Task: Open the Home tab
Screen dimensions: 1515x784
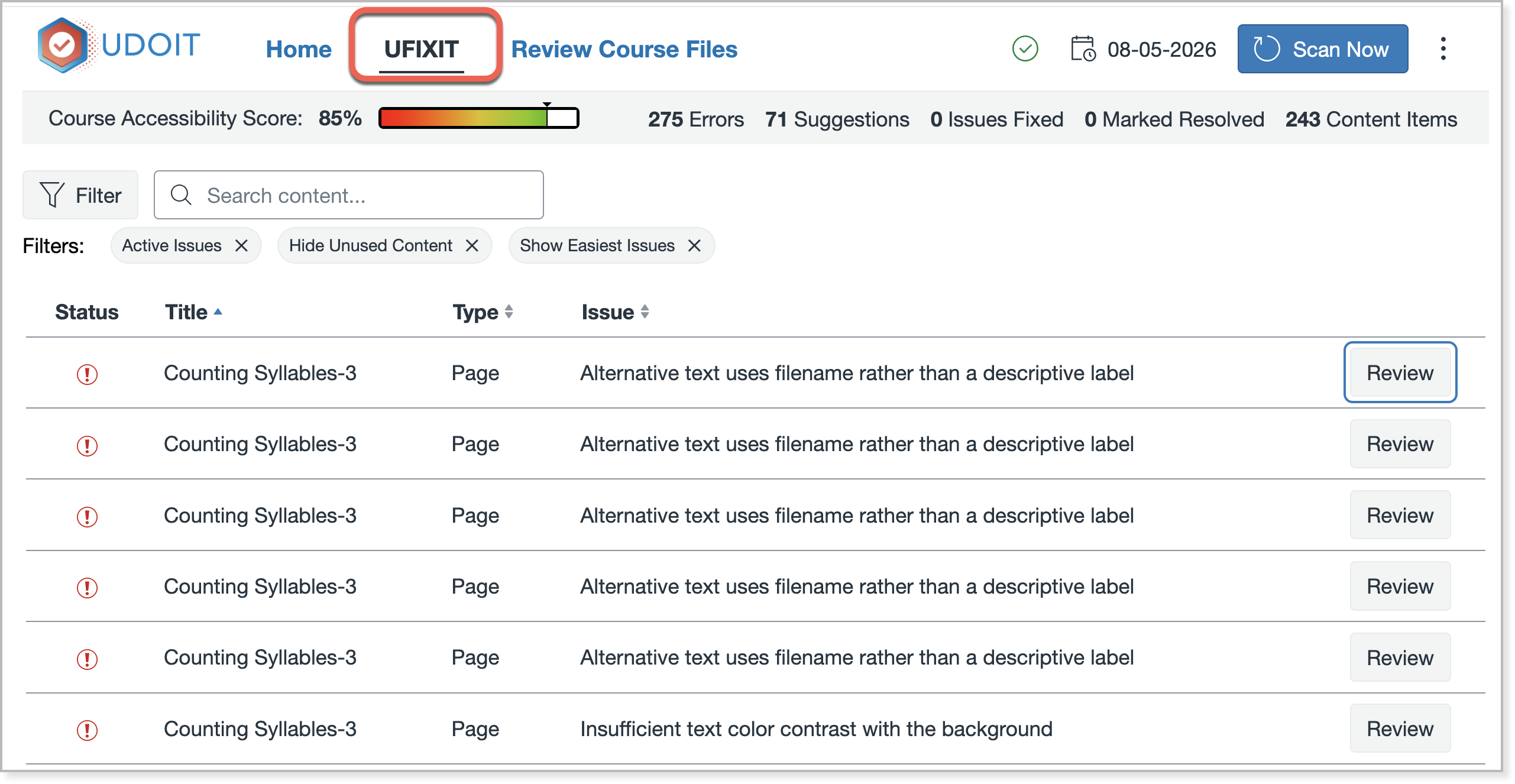Action: coord(299,49)
